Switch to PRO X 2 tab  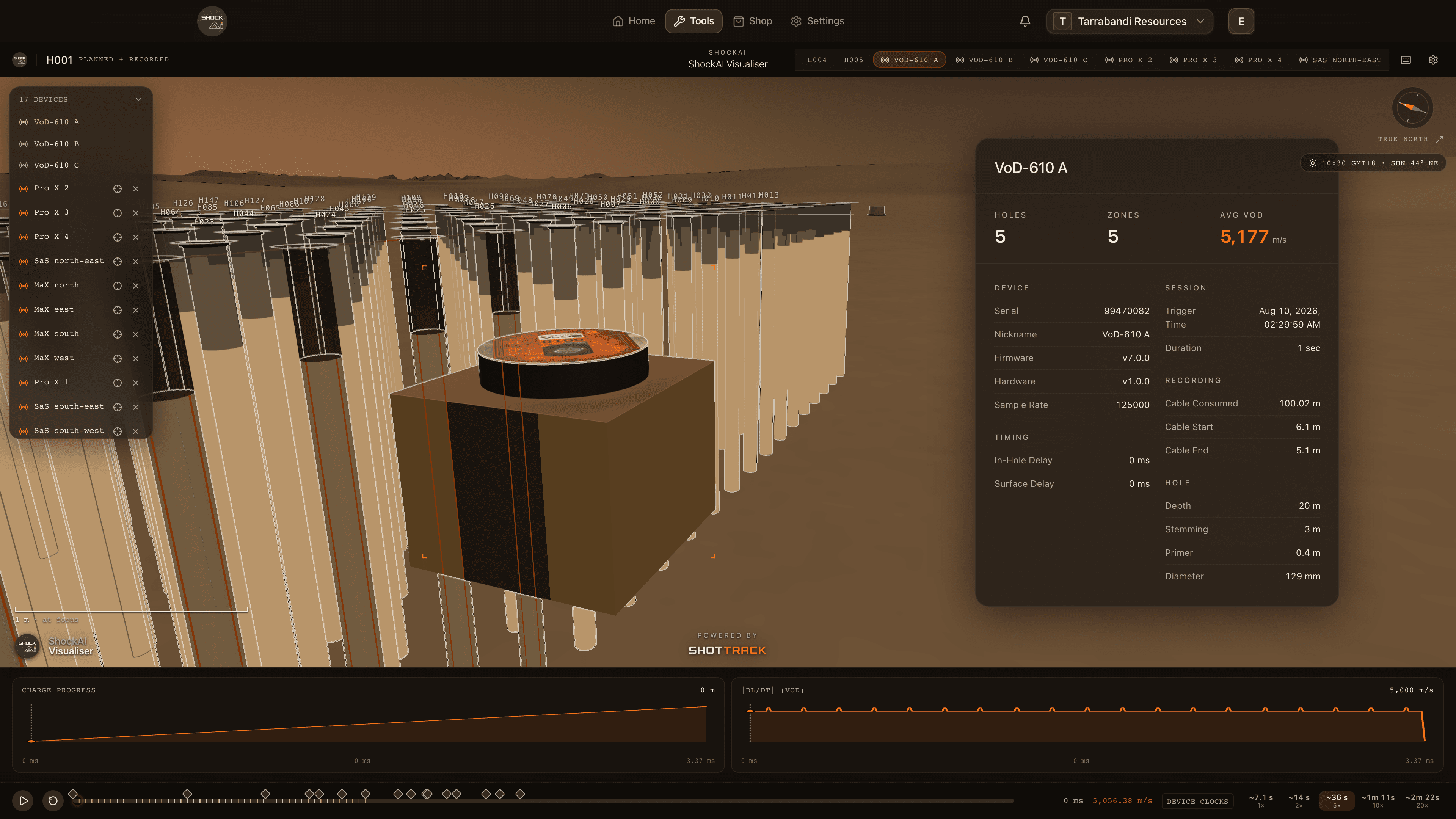point(1128,60)
